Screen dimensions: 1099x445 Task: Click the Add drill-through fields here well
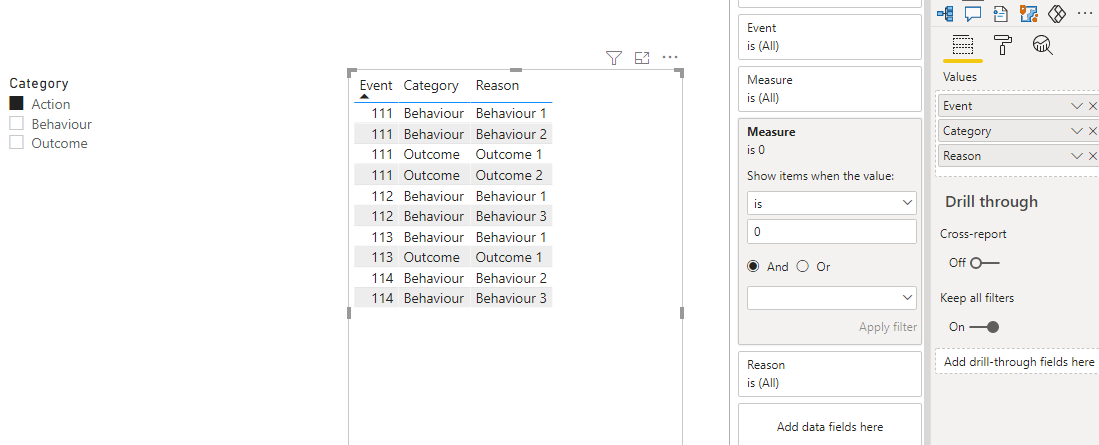point(1018,362)
